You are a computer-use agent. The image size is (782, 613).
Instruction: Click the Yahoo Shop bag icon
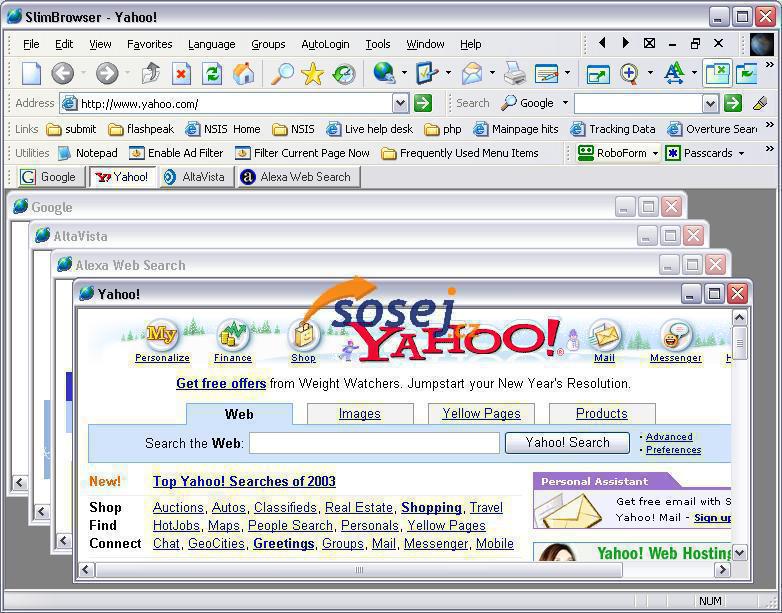coord(304,335)
